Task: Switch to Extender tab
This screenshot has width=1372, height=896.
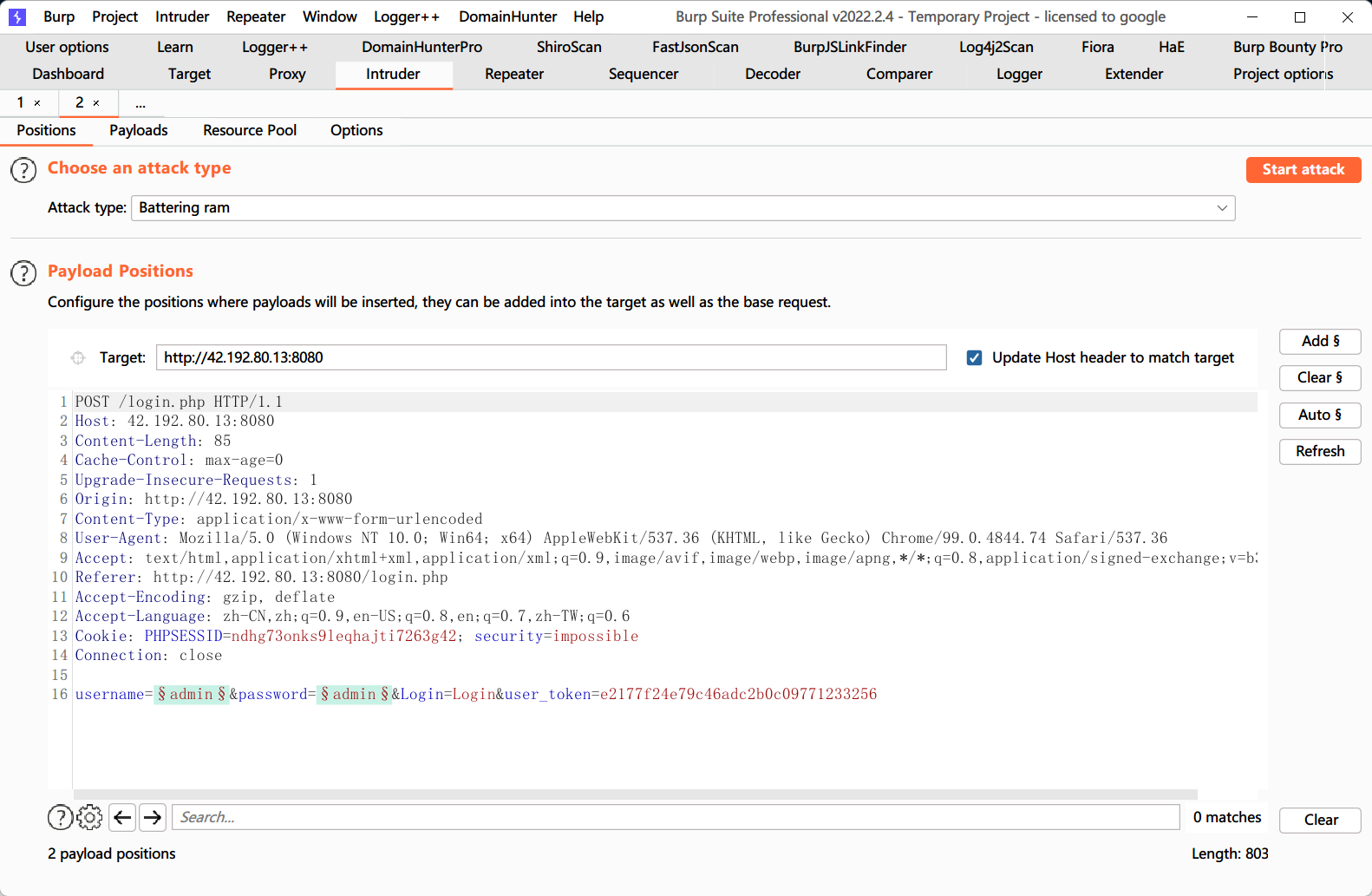Action: point(1134,74)
